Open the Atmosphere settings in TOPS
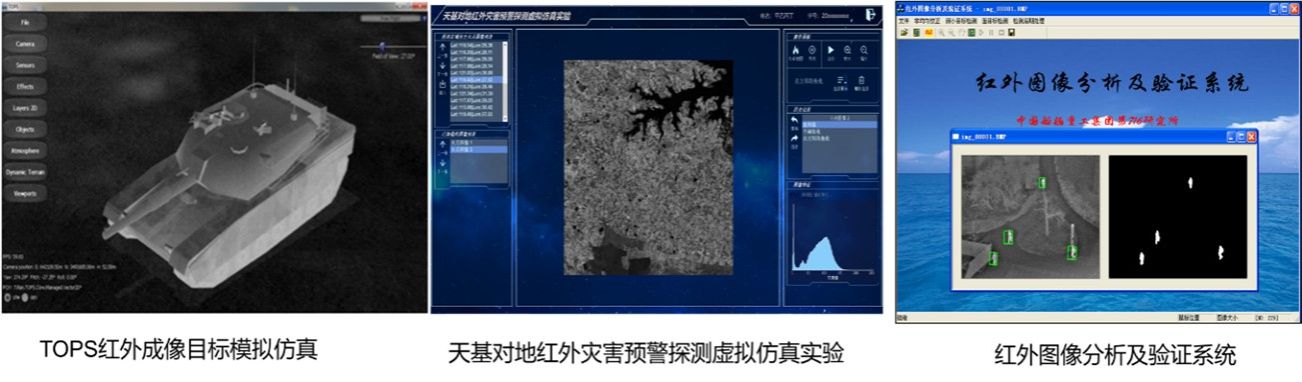The image size is (1302, 382). click(24, 150)
